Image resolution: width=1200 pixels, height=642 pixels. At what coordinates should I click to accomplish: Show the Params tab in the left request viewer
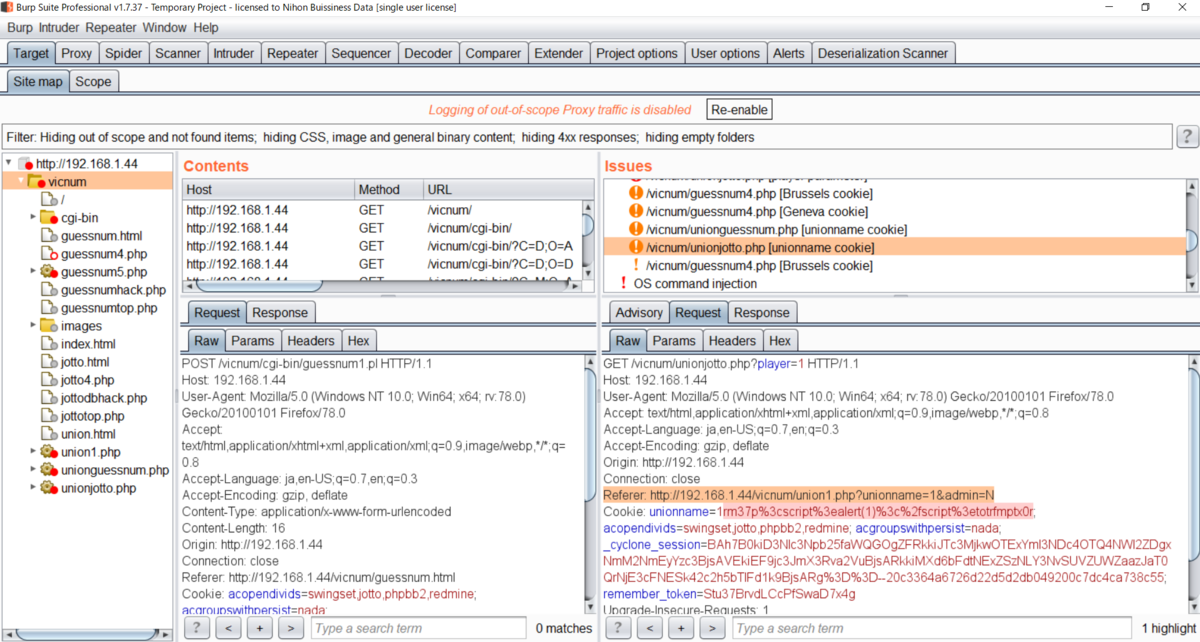coord(253,340)
